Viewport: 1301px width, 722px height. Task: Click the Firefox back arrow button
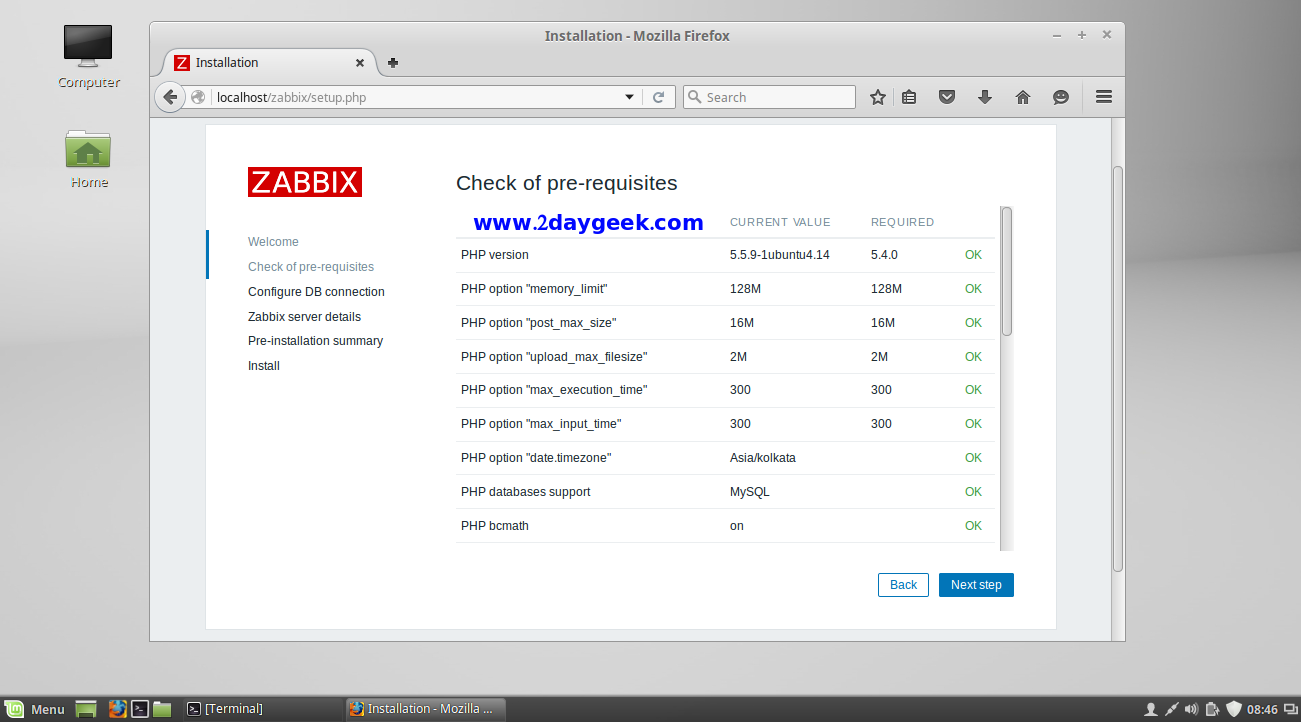tap(170, 97)
